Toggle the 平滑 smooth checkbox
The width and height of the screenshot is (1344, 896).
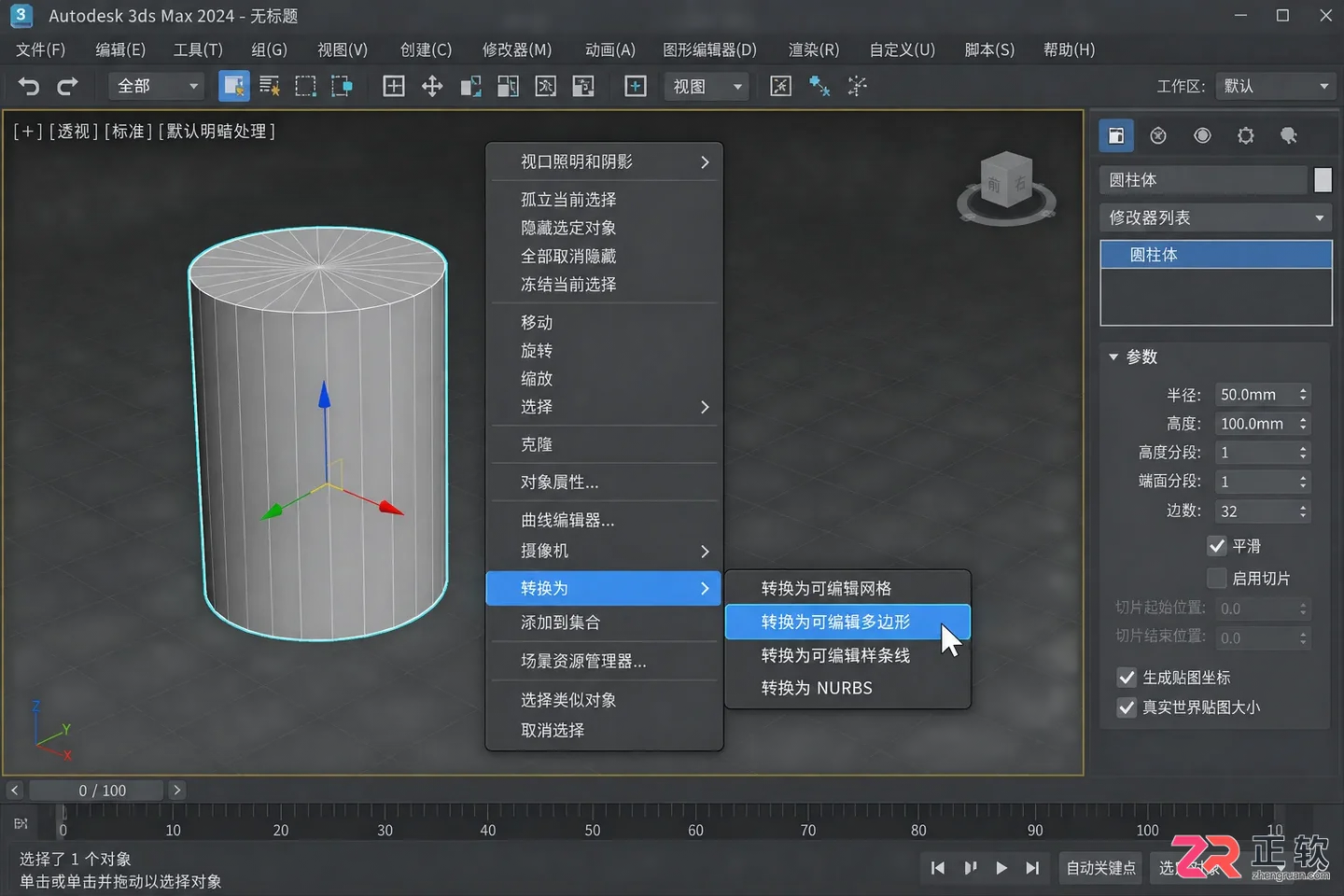[1217, 546]
